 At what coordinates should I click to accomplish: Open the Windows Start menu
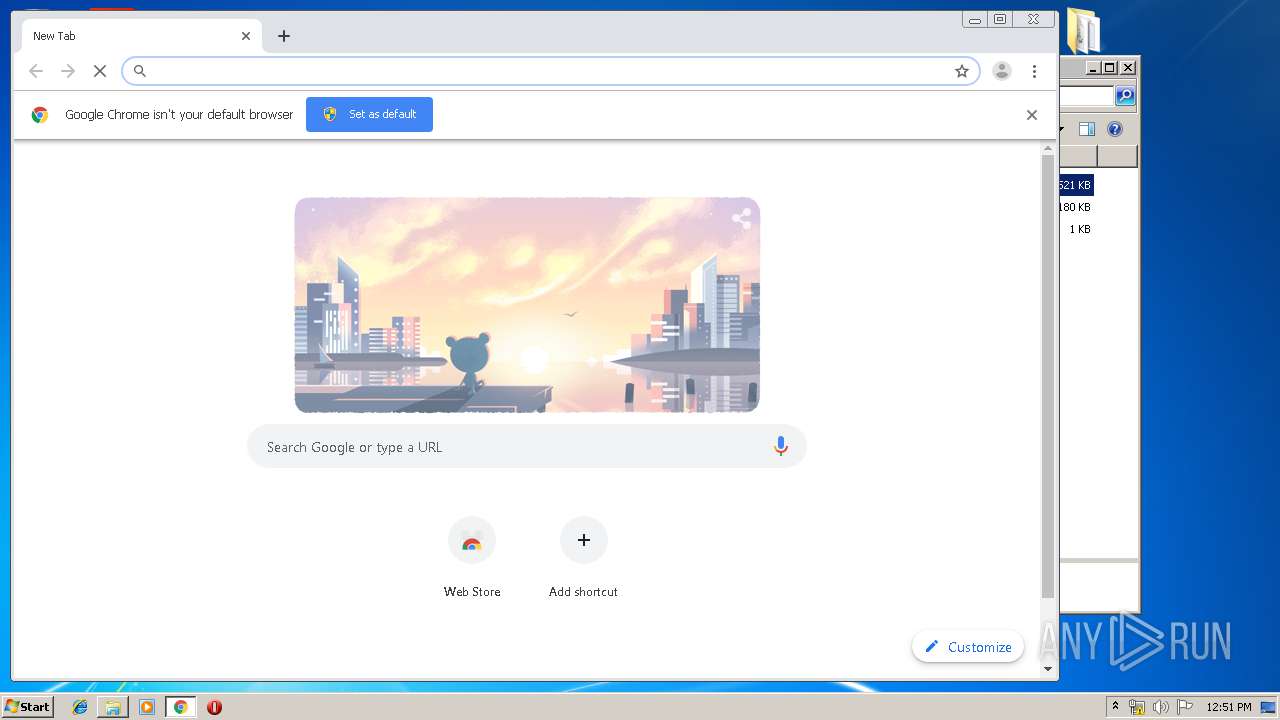[x=27, y=707]
